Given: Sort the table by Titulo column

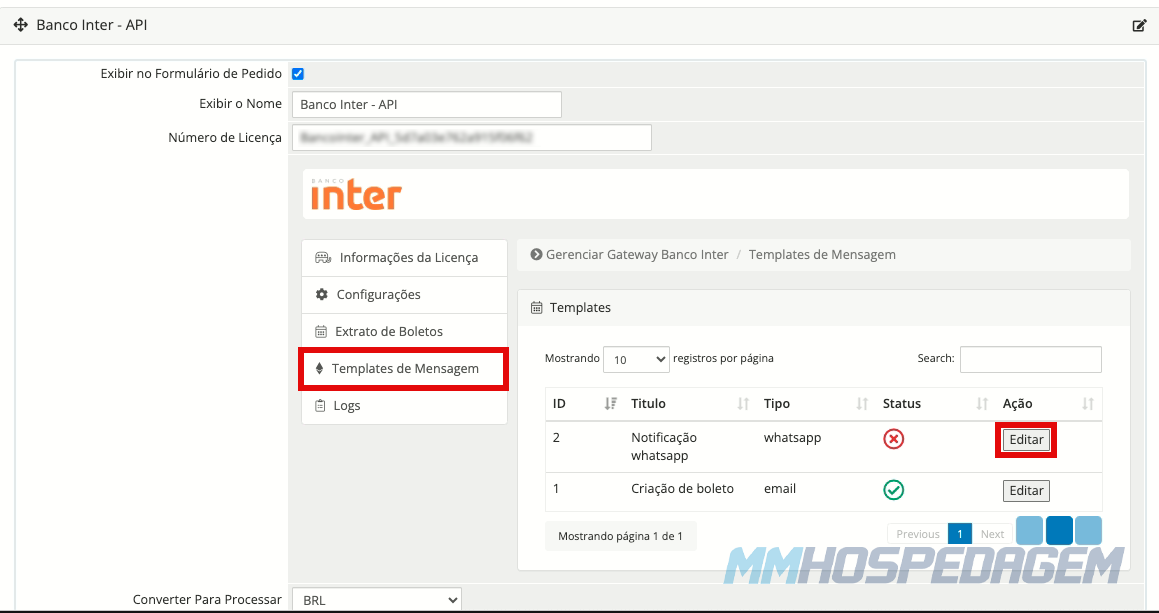Looking at the screenshot, I should (690, 404).
